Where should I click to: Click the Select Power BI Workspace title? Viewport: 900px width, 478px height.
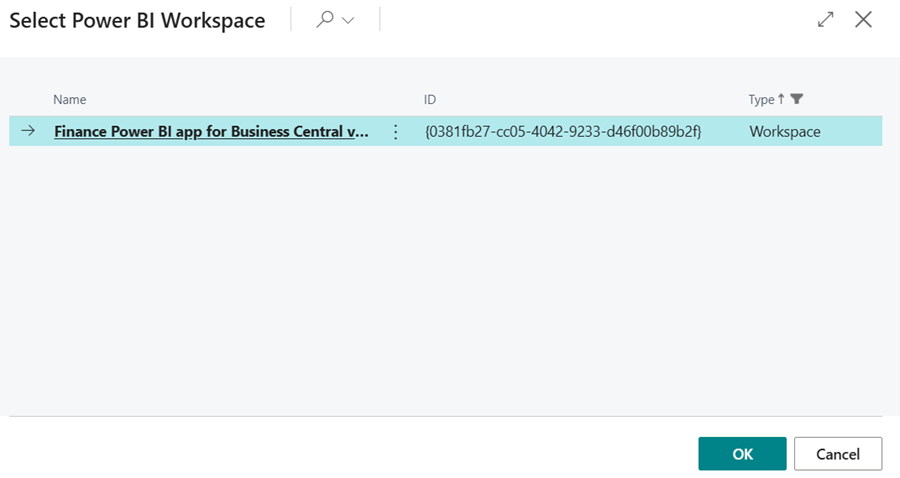click(x=138, y=21)
